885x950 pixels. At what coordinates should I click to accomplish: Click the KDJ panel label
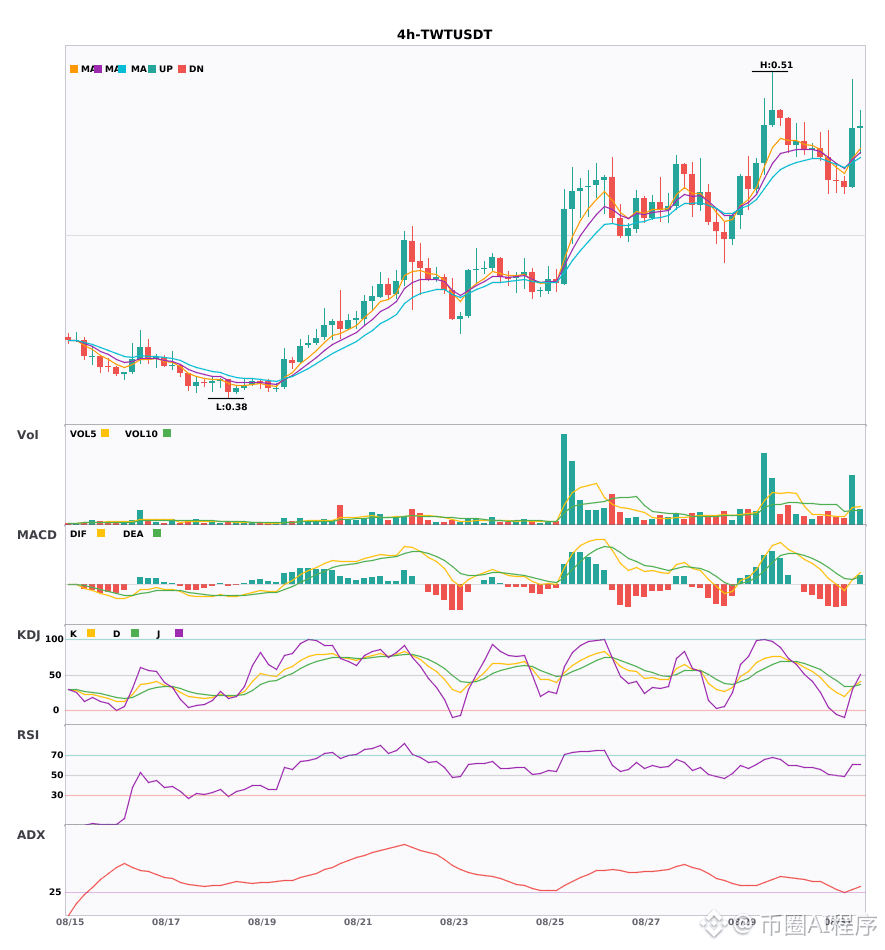28,635
